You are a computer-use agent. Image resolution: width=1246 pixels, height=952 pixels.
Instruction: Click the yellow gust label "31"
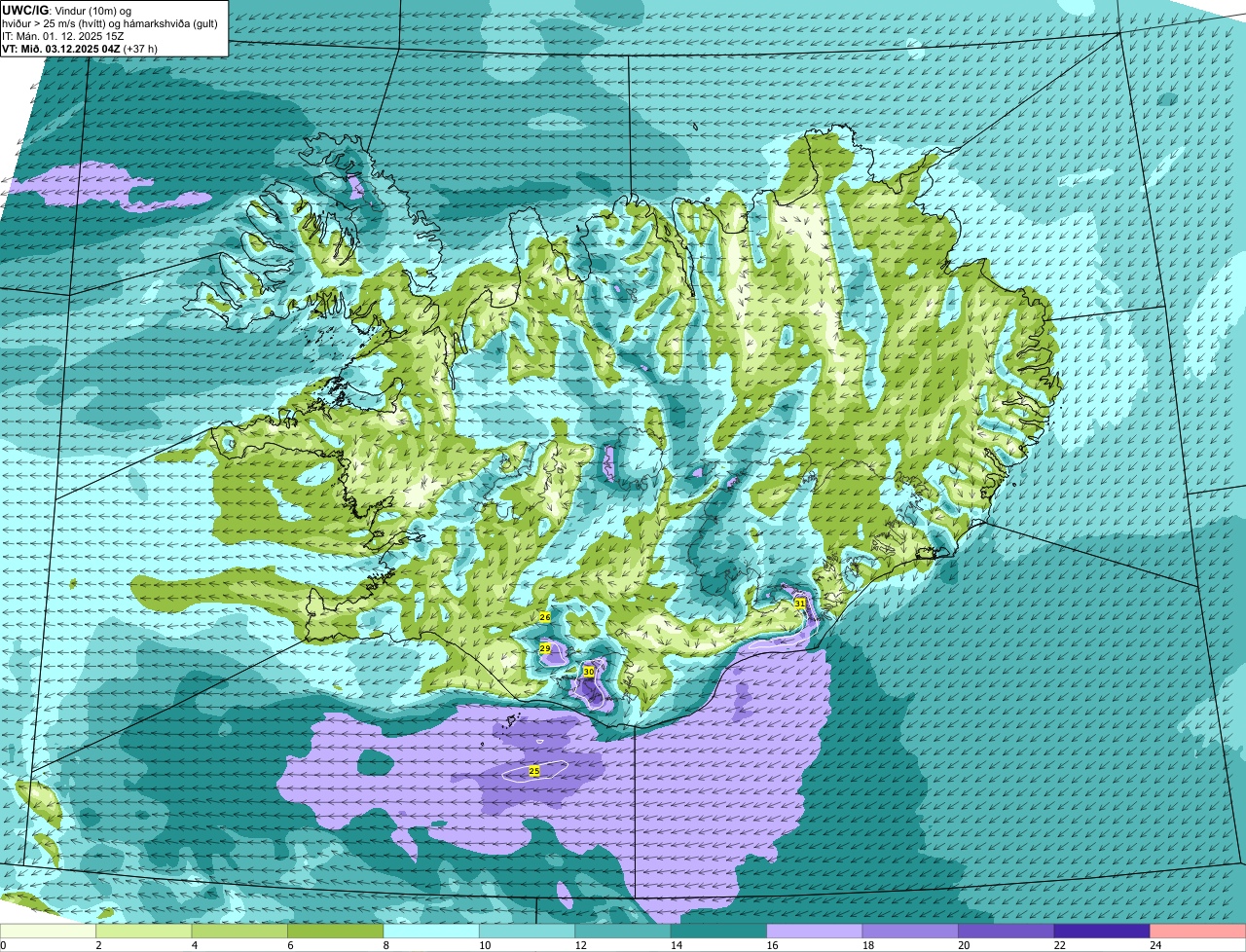800,604
